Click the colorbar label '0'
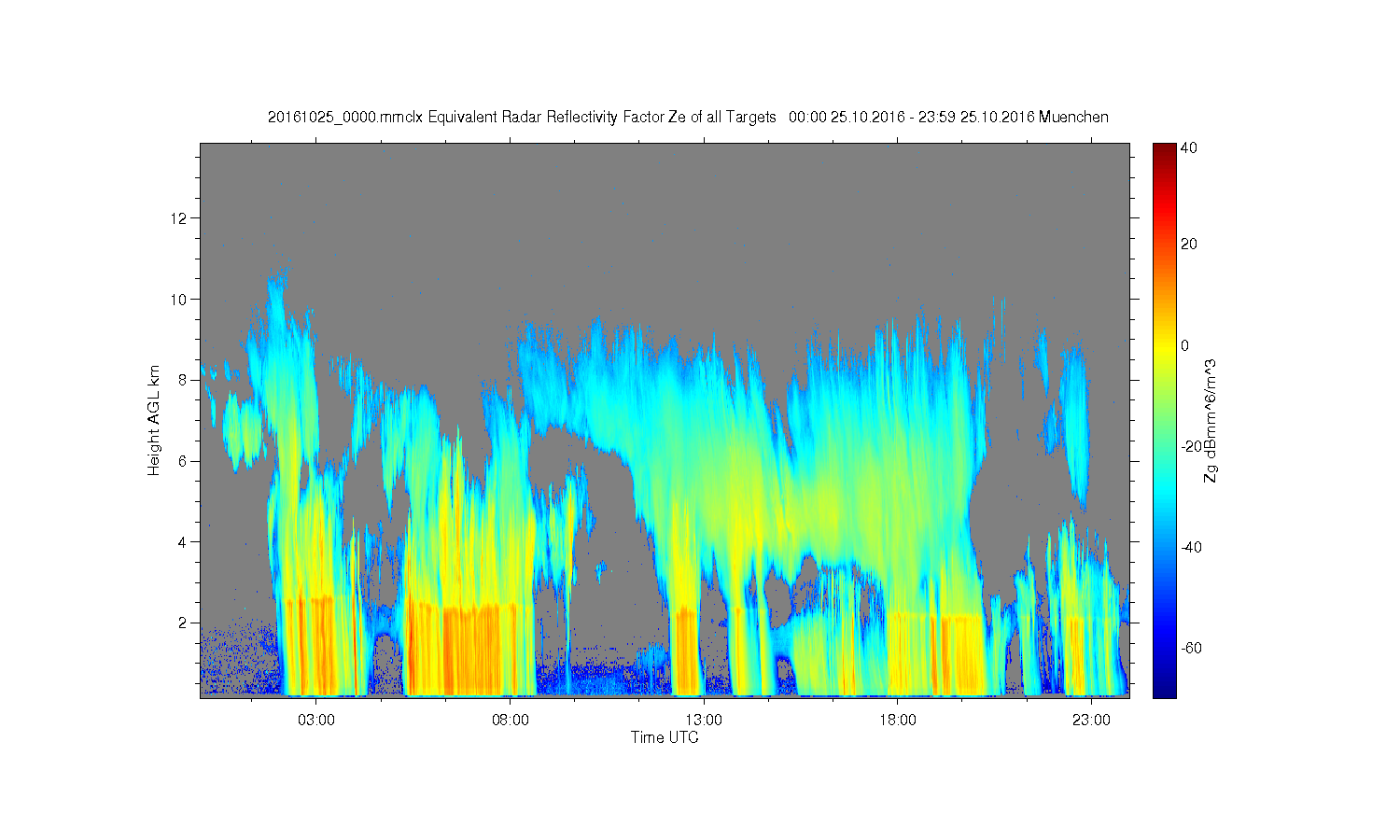Screen dimensions: 1400x840 click(x=1185, y=345)
